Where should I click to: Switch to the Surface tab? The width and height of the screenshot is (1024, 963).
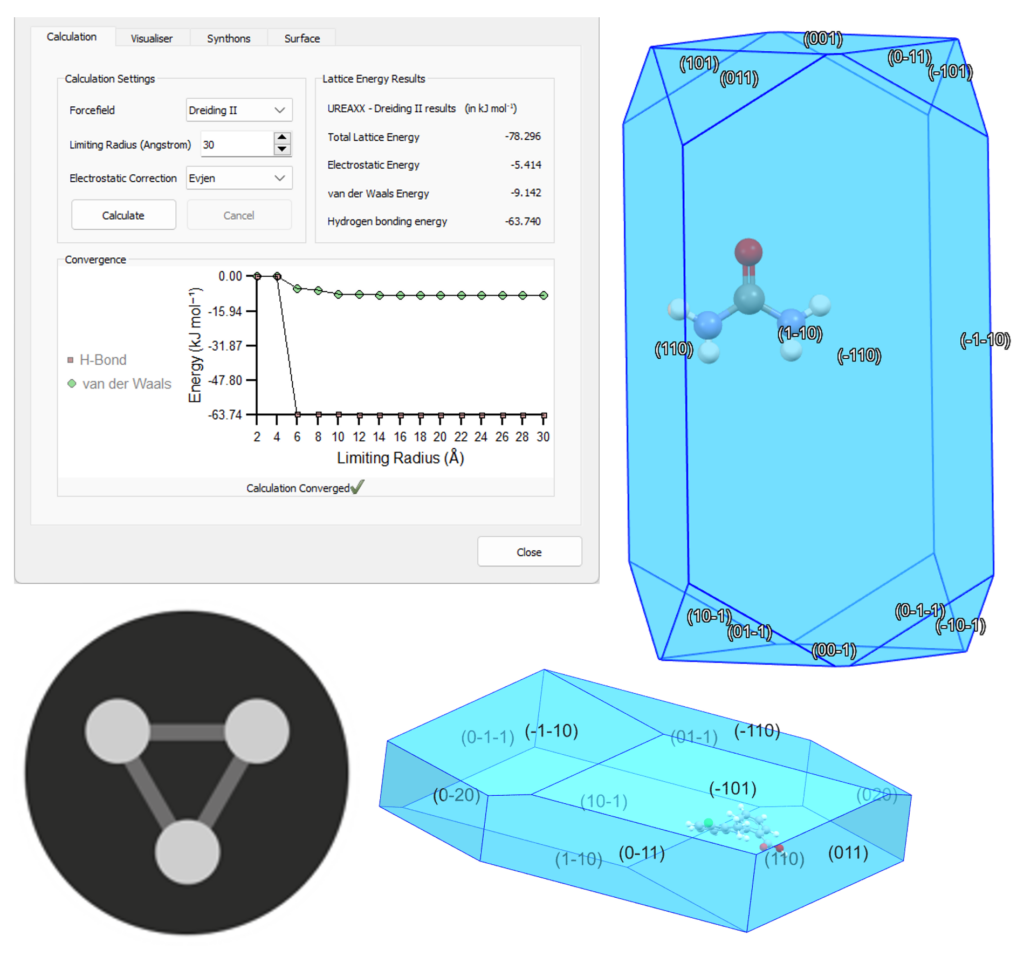click(x=302, y=38)
